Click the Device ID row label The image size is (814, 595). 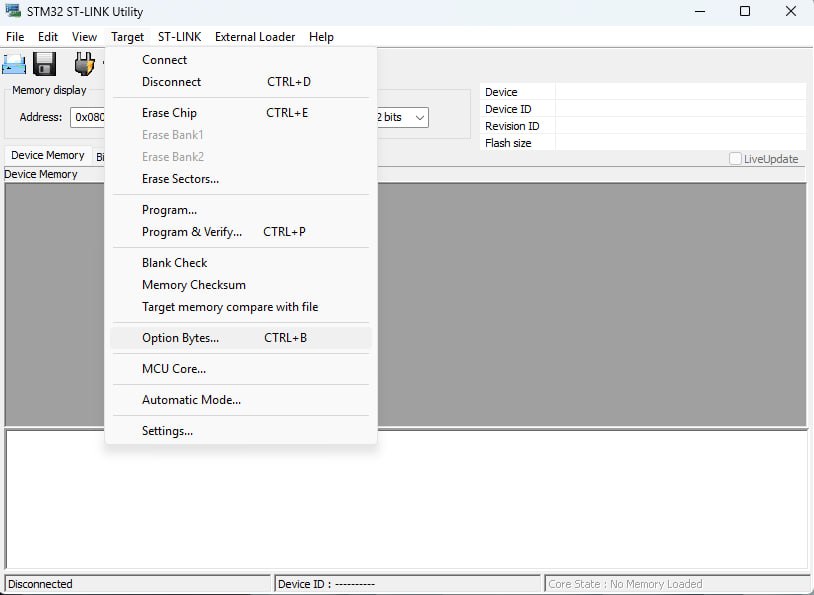pyautogui.click(x=508, y=109)
